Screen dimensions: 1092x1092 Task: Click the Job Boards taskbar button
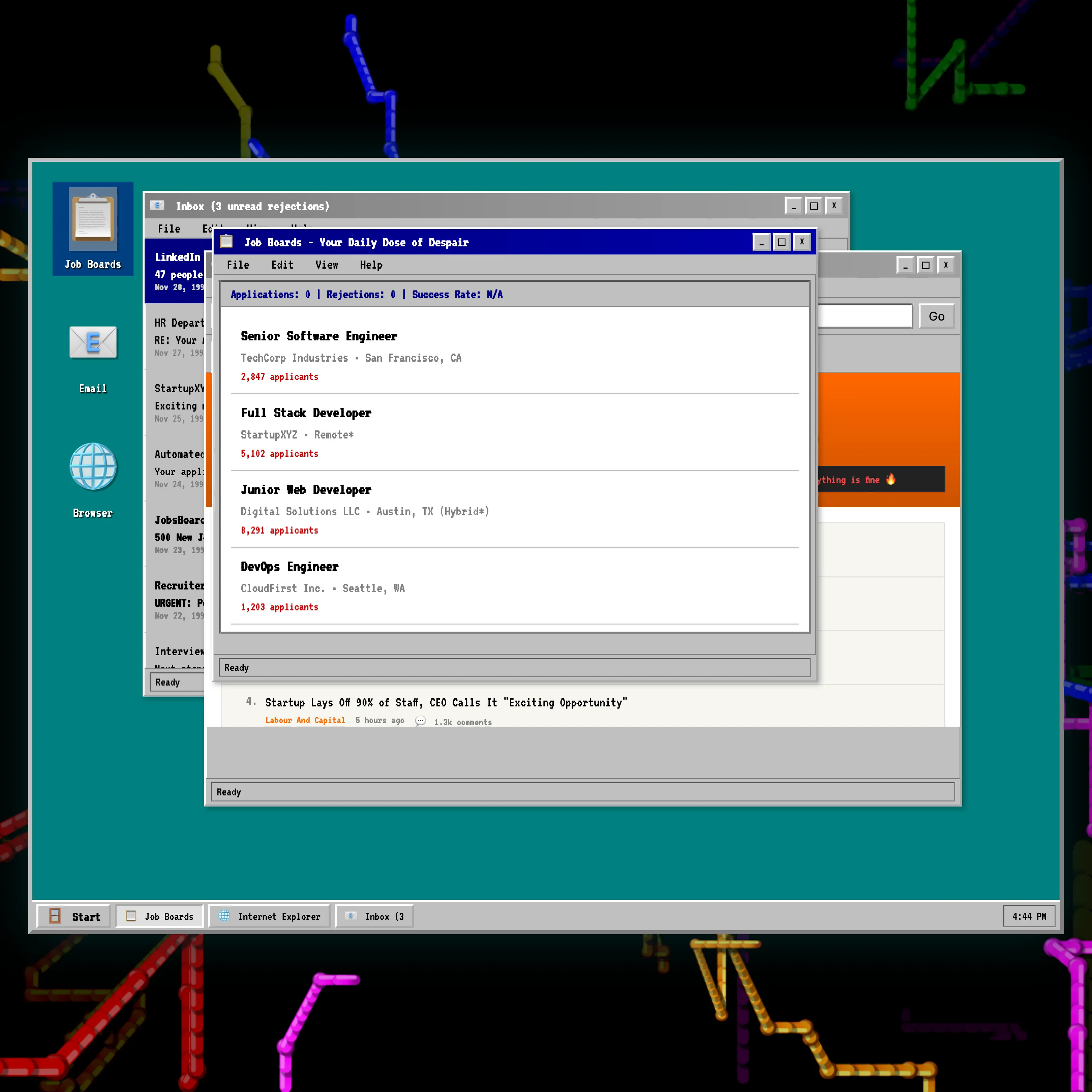coord(159,916)
